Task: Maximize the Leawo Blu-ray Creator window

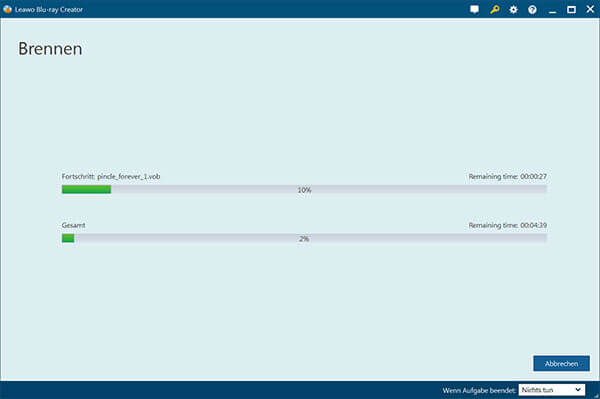Action: click(571, 10)
